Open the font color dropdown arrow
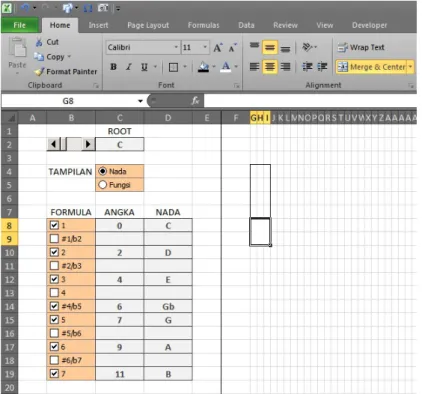Screen dimensions: 422x394 [236, 67]
